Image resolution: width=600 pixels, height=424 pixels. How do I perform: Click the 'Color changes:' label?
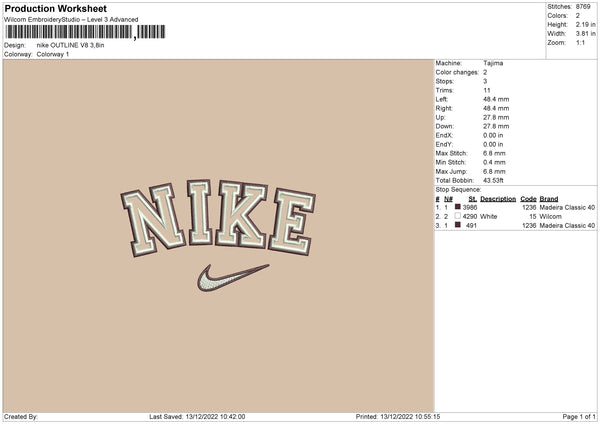tap(457, 72)
